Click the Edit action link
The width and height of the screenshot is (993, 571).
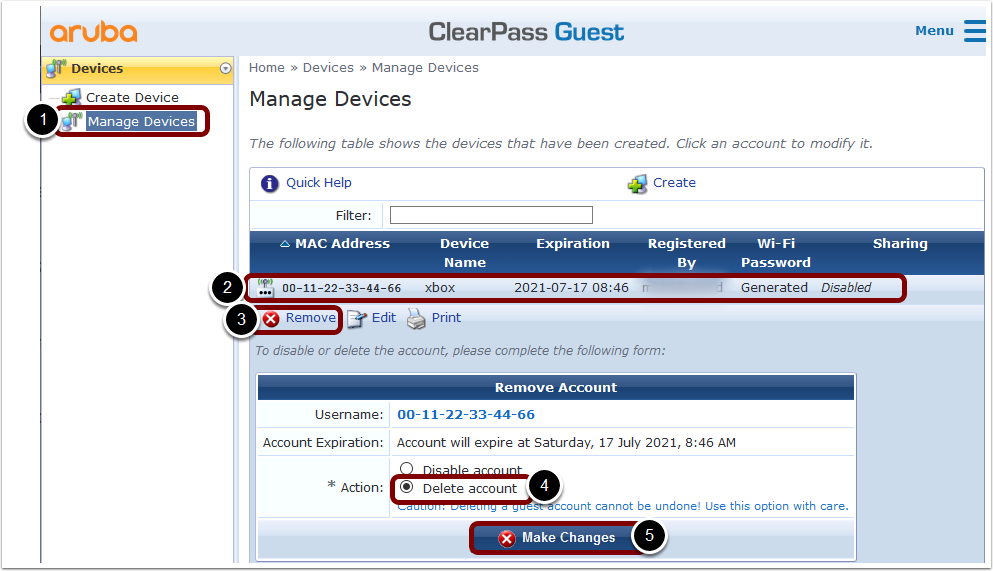384,318
